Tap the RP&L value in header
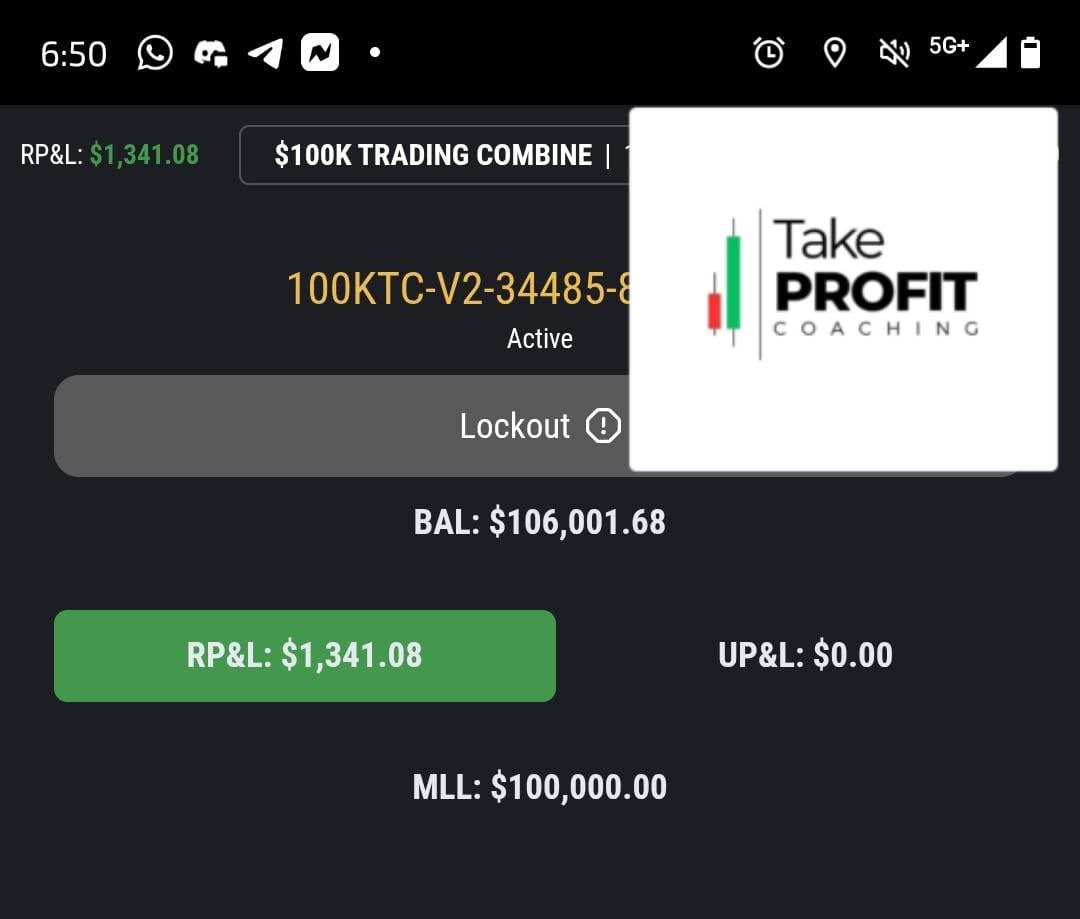Viewport: 1080px width, 919px height. tap(144, 155)
